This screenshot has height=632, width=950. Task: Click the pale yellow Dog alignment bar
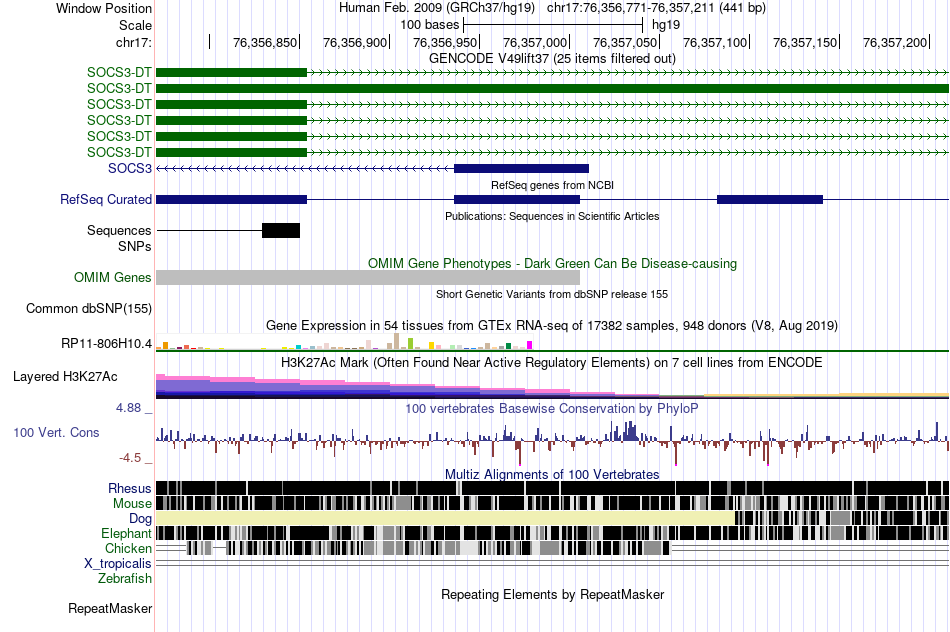[445, 518]
